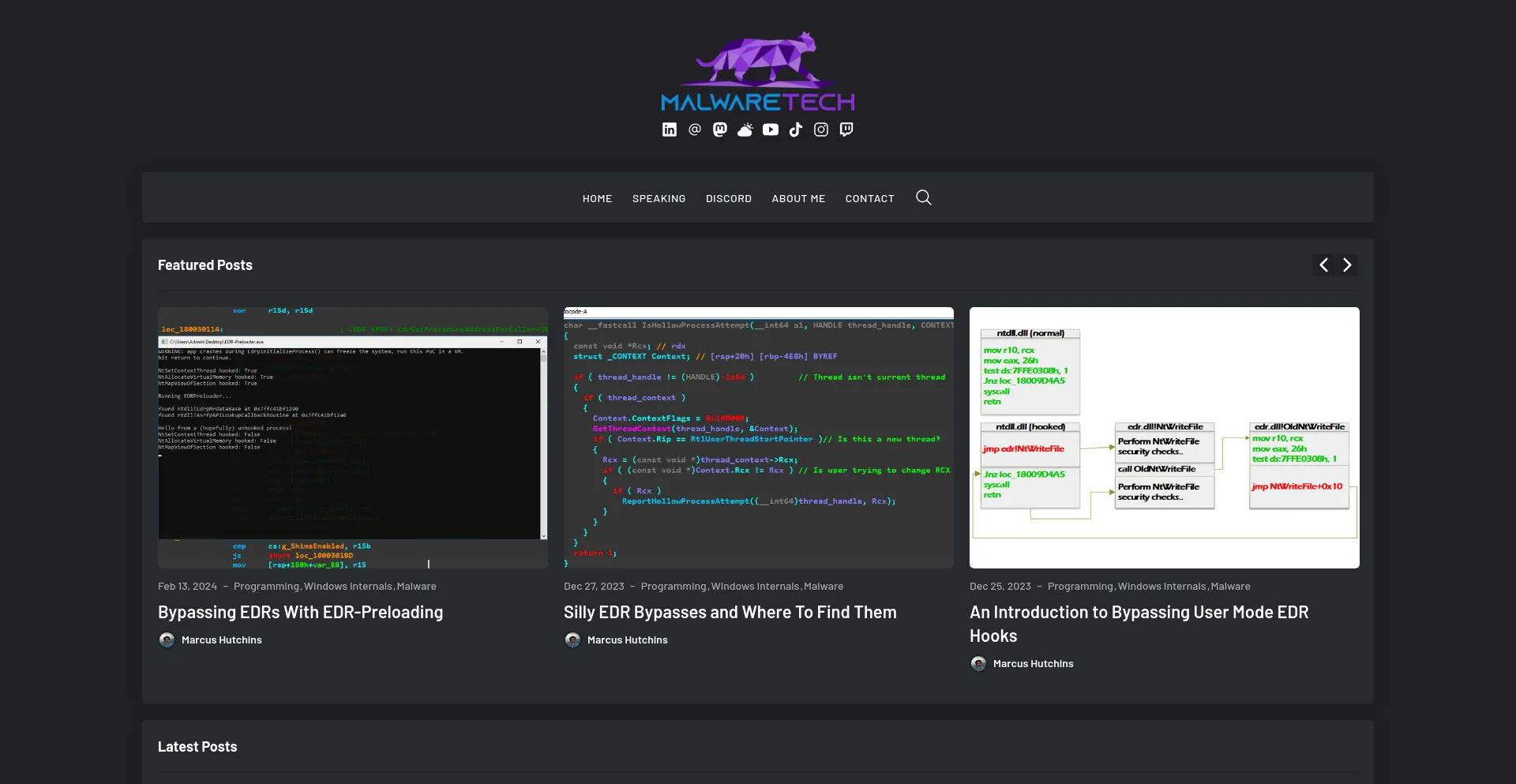Image resolution: width=1516 pixels, height=784 pixels.
Task: Click the MalwareTech cat logo
Action: pos(758,71)
